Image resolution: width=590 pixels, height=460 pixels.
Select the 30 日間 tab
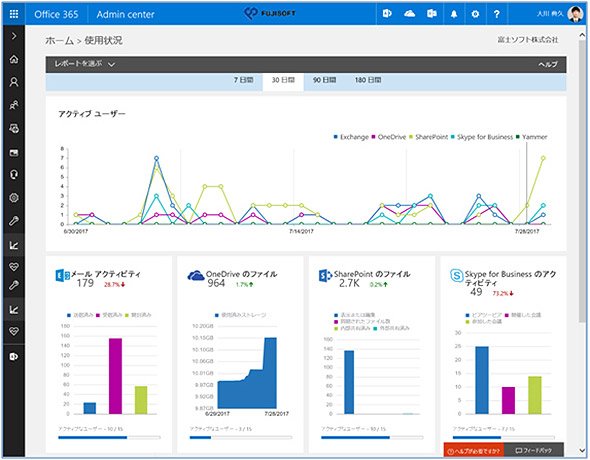[283, 80]
